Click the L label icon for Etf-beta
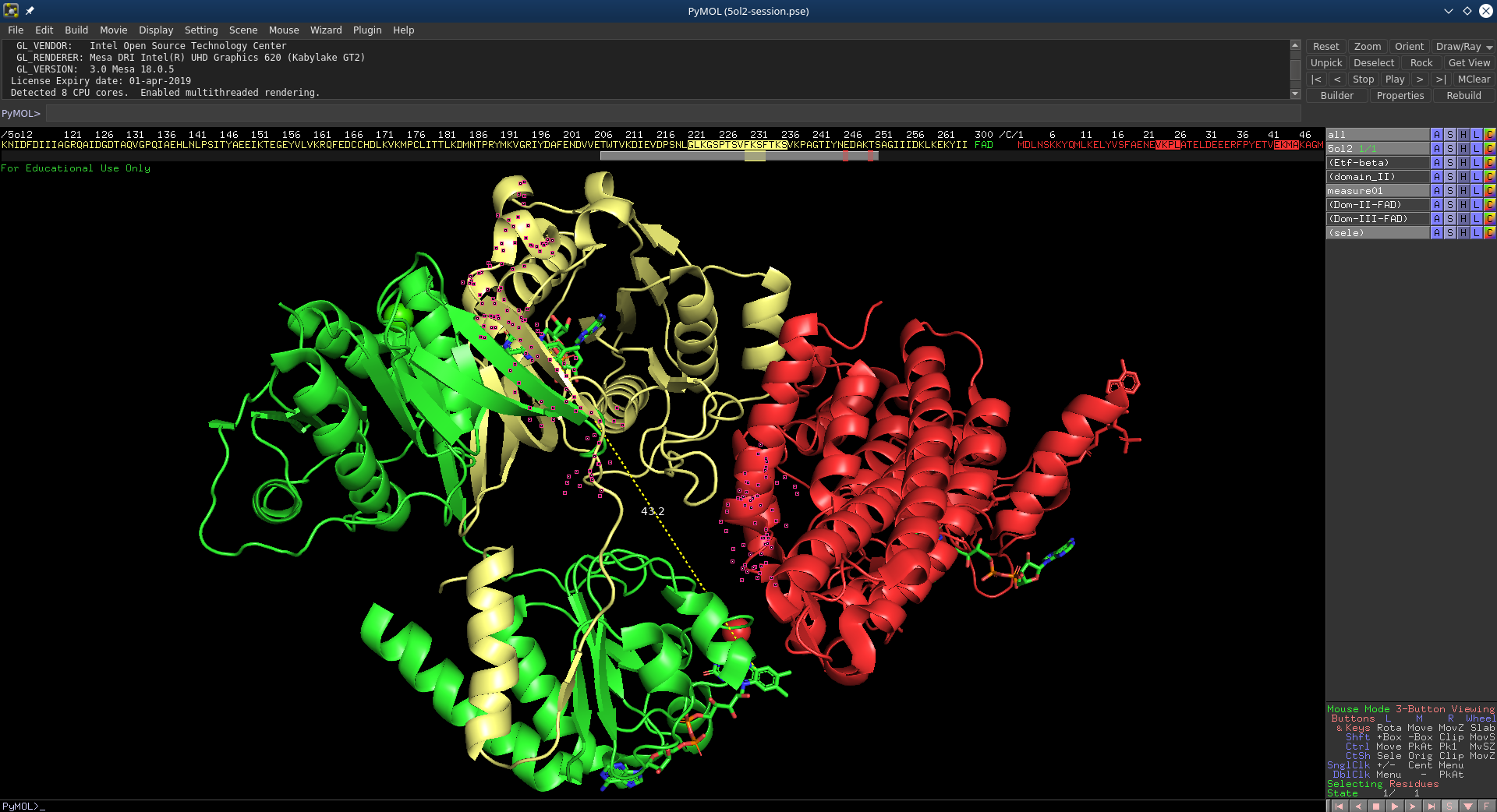The height and width of the screenshot is (812, 1497). [1476, 163]
